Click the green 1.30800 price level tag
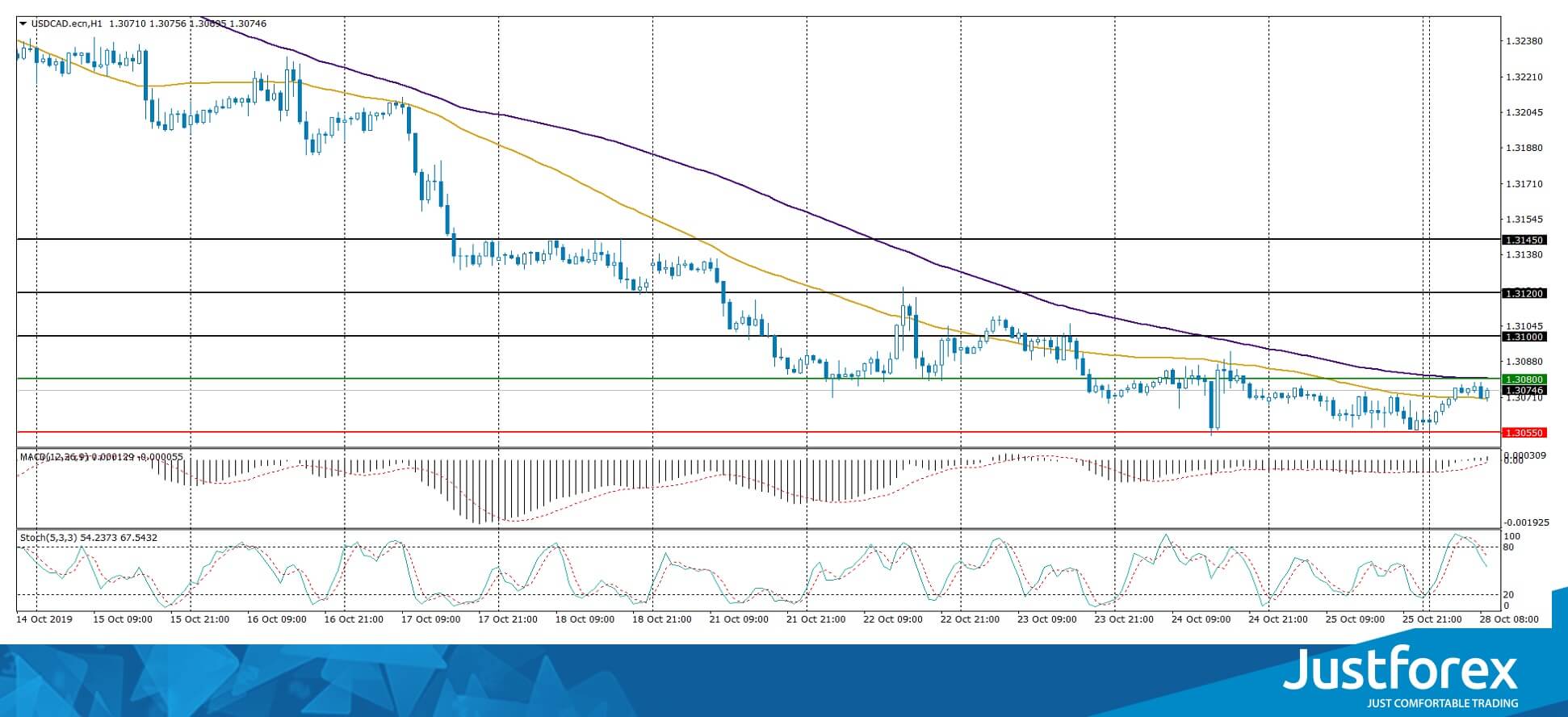 pyautogui.click(x=1524, y=379)
